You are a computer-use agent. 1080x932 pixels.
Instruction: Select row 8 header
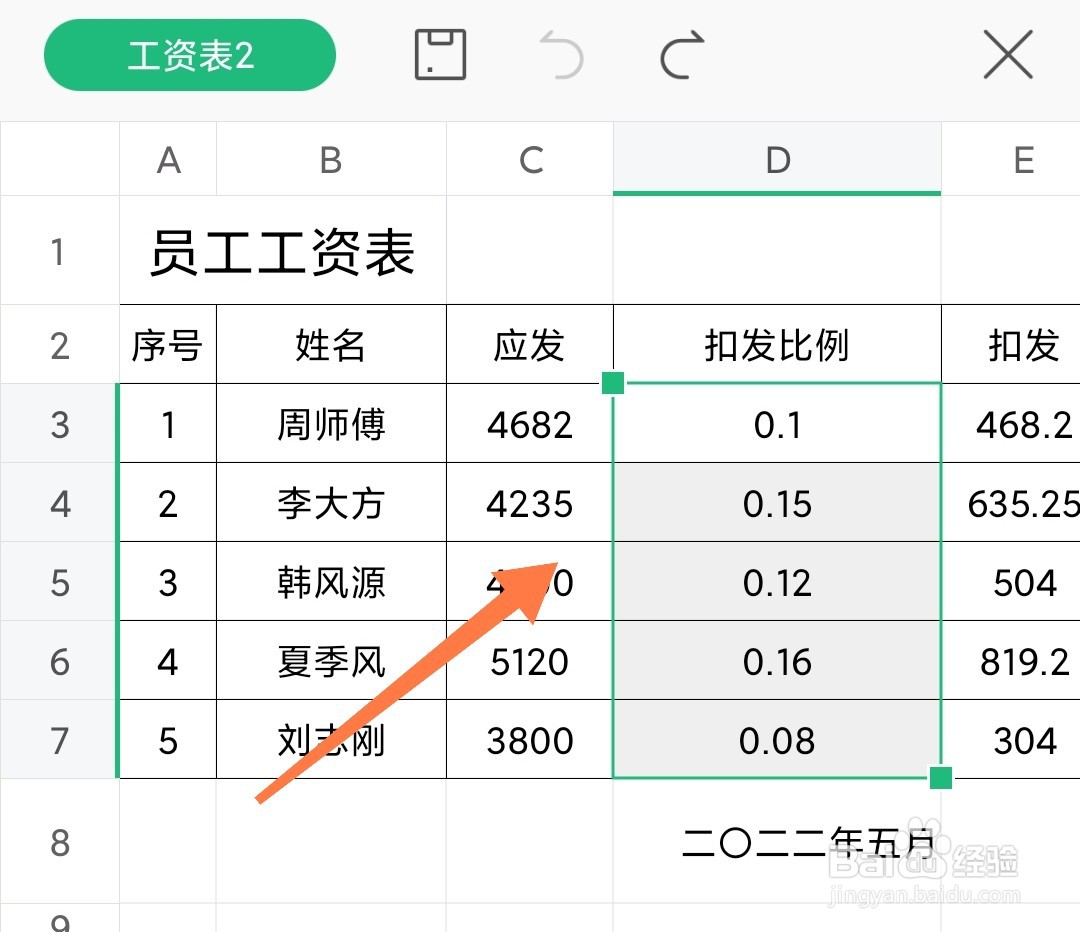click(x=59, y=844)
